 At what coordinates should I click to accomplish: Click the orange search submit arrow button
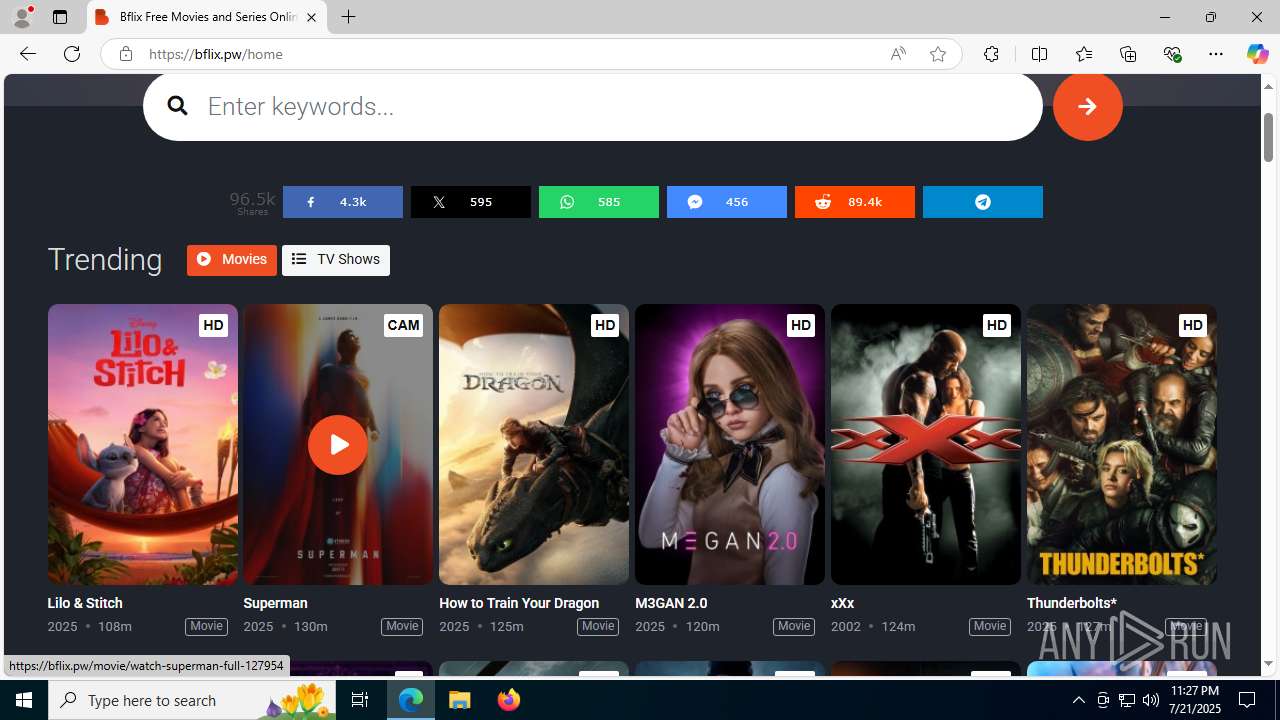coord(1087,106)
